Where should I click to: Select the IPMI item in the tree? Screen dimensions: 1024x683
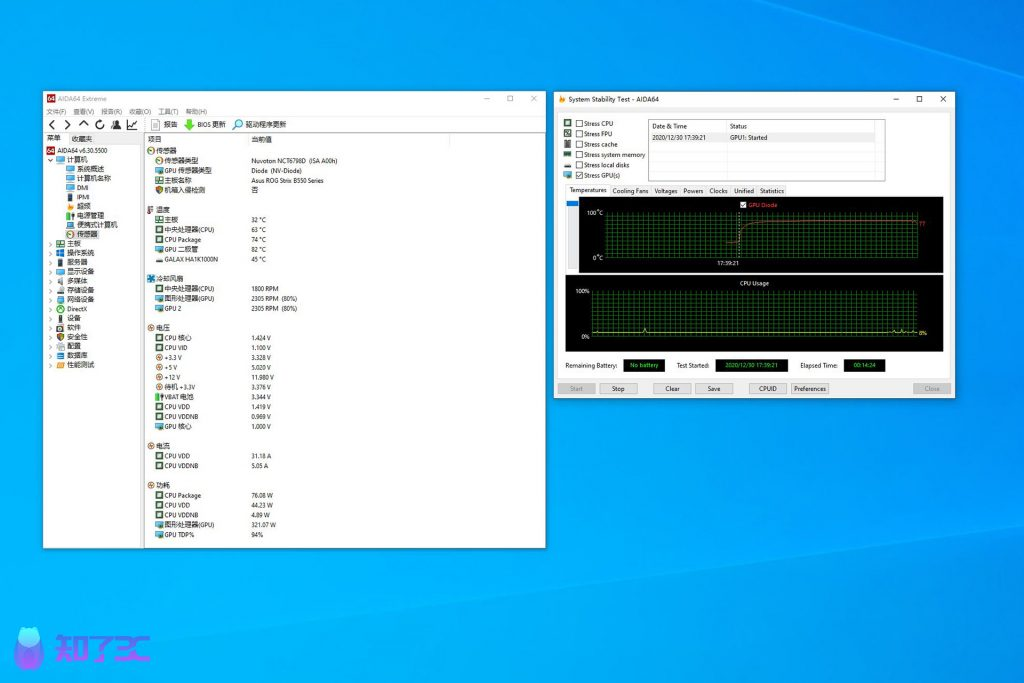pos(78,197)
